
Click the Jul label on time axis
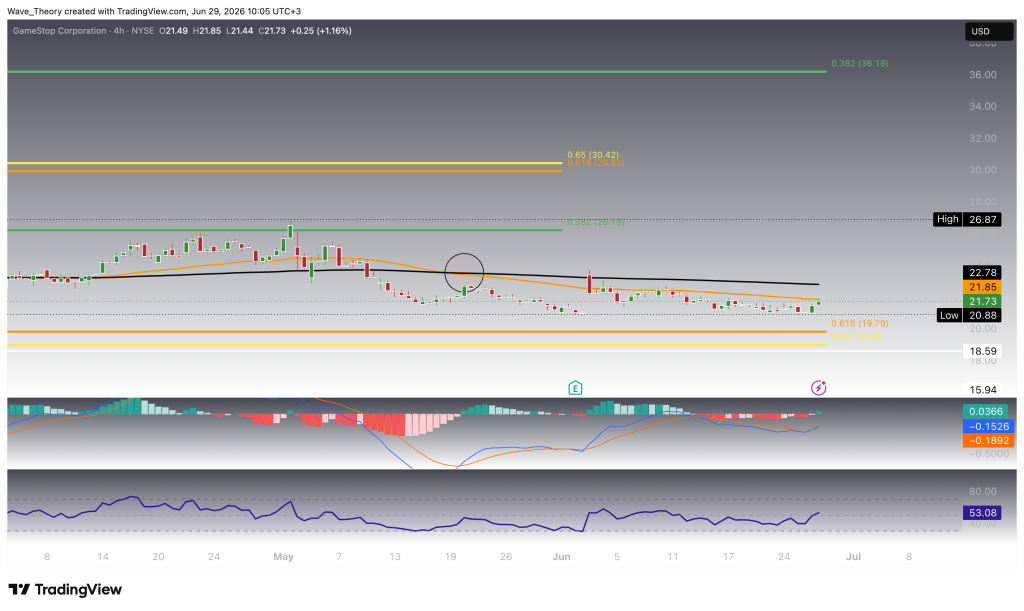(x=853, y=557)
